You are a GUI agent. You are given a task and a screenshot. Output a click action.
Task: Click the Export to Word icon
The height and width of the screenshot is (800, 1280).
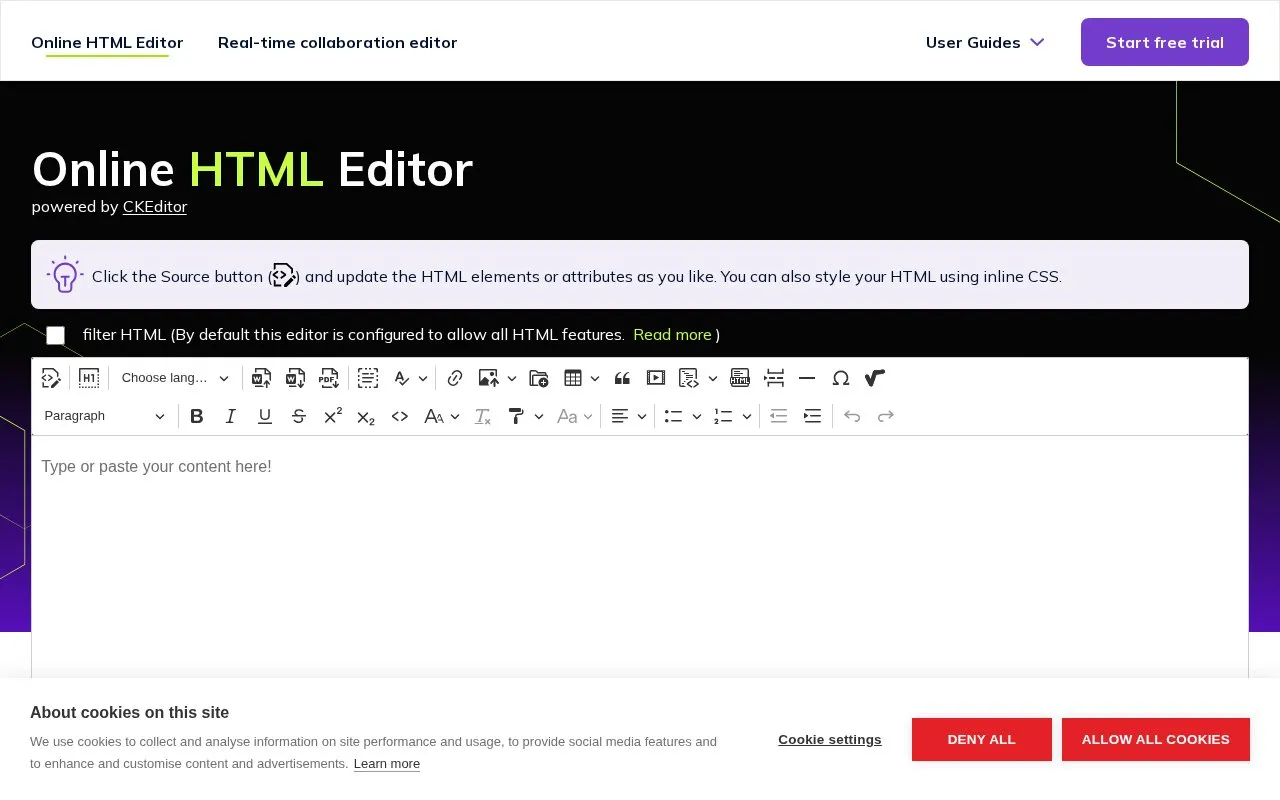click(296, 378)
